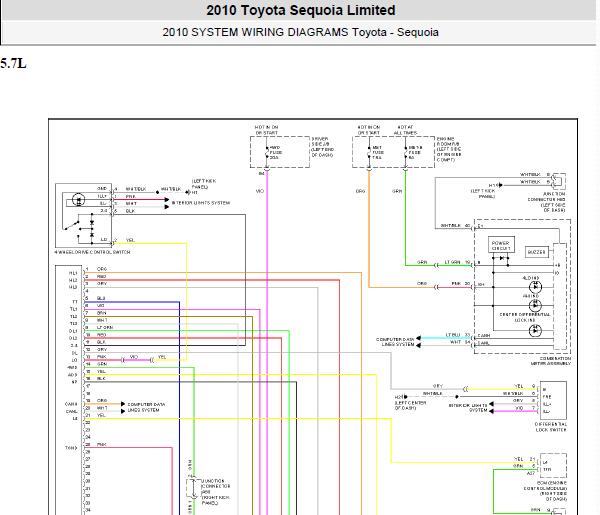Click 'INTERIOR LIGHTS SYSTEM' label near 4WD switch
This screenshot has width=600, height=515.
(201, 203)
